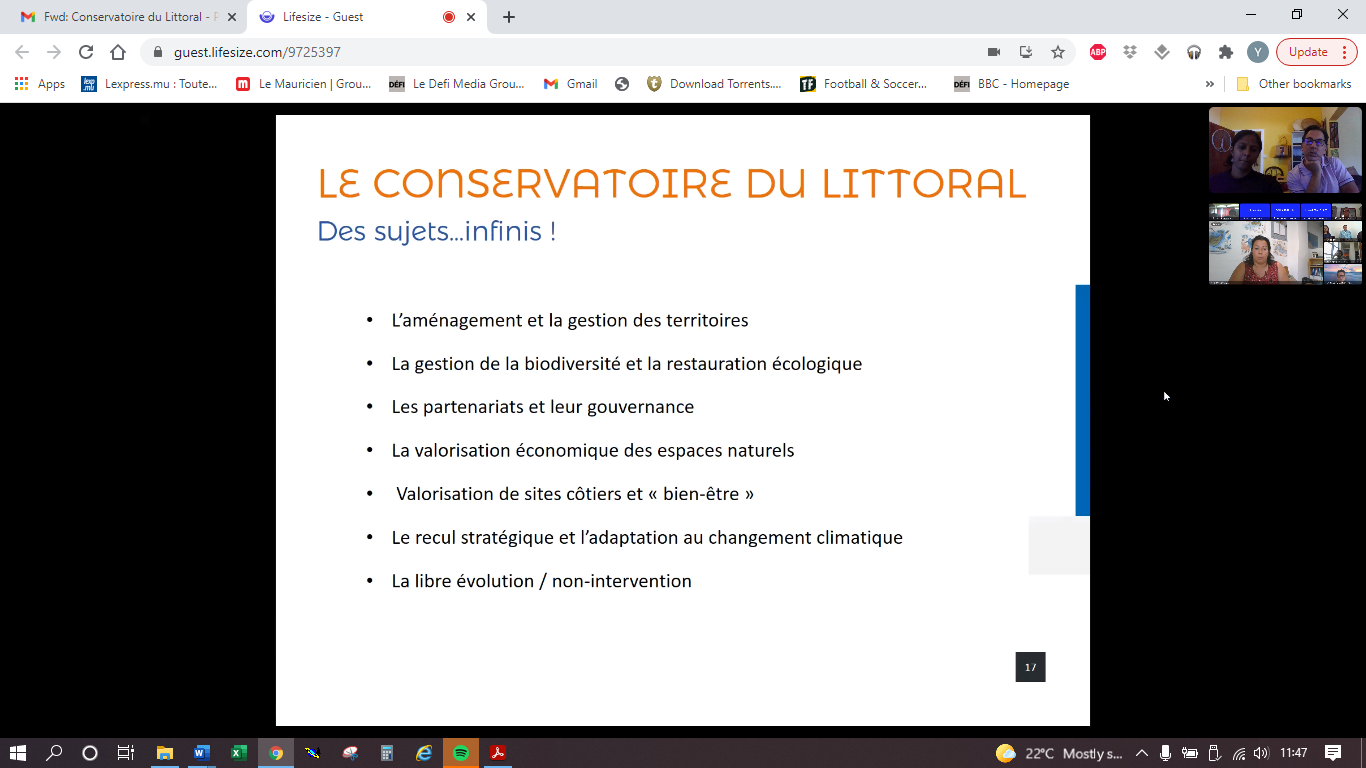Open the Dropbox extension icon
The image size is (1366, 768).
pyautogui.click(x=1130, y=52)
